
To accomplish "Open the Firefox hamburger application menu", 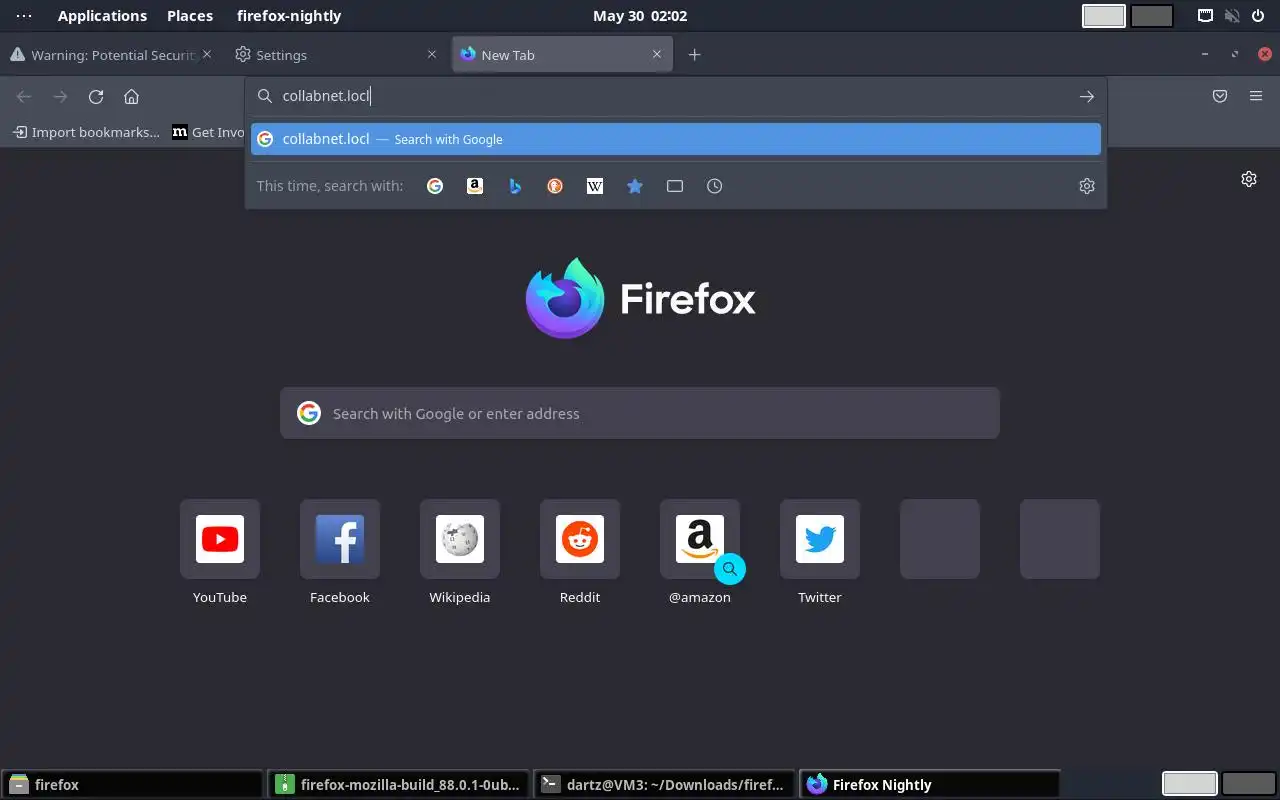I will point(1256,97).
